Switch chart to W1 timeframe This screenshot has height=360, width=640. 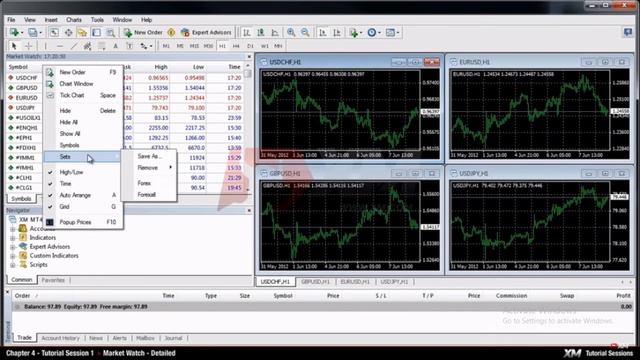tap(264, 46)
